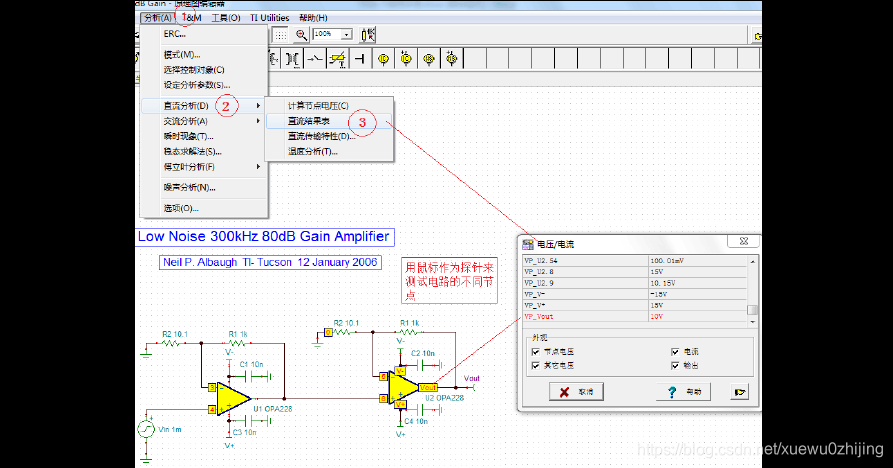This screenshot has width=893, height=468.
Task: Select the second yellow controlled source icon
Action: click(x=406, y=59)
